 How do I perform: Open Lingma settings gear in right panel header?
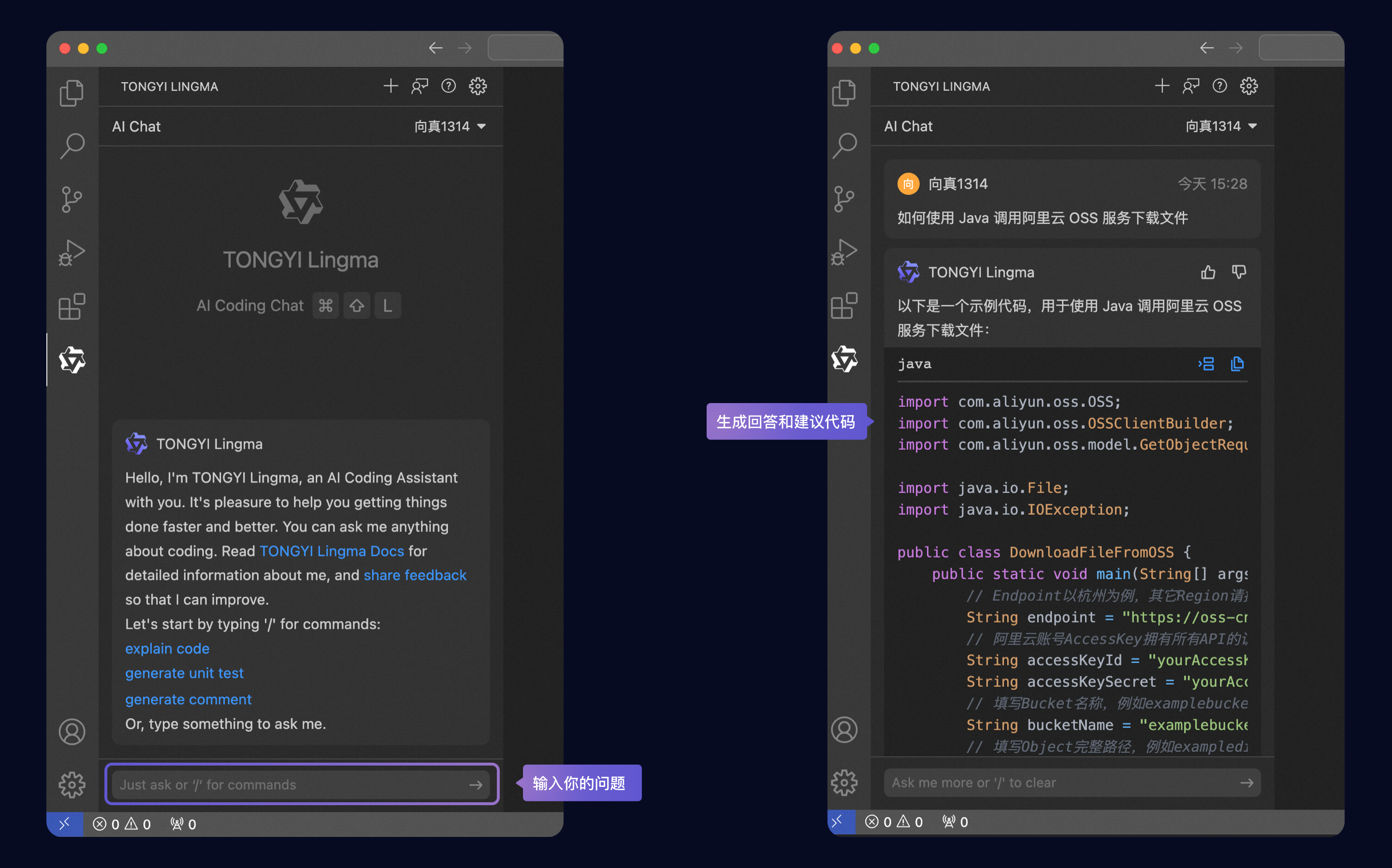click(1249, 86)
